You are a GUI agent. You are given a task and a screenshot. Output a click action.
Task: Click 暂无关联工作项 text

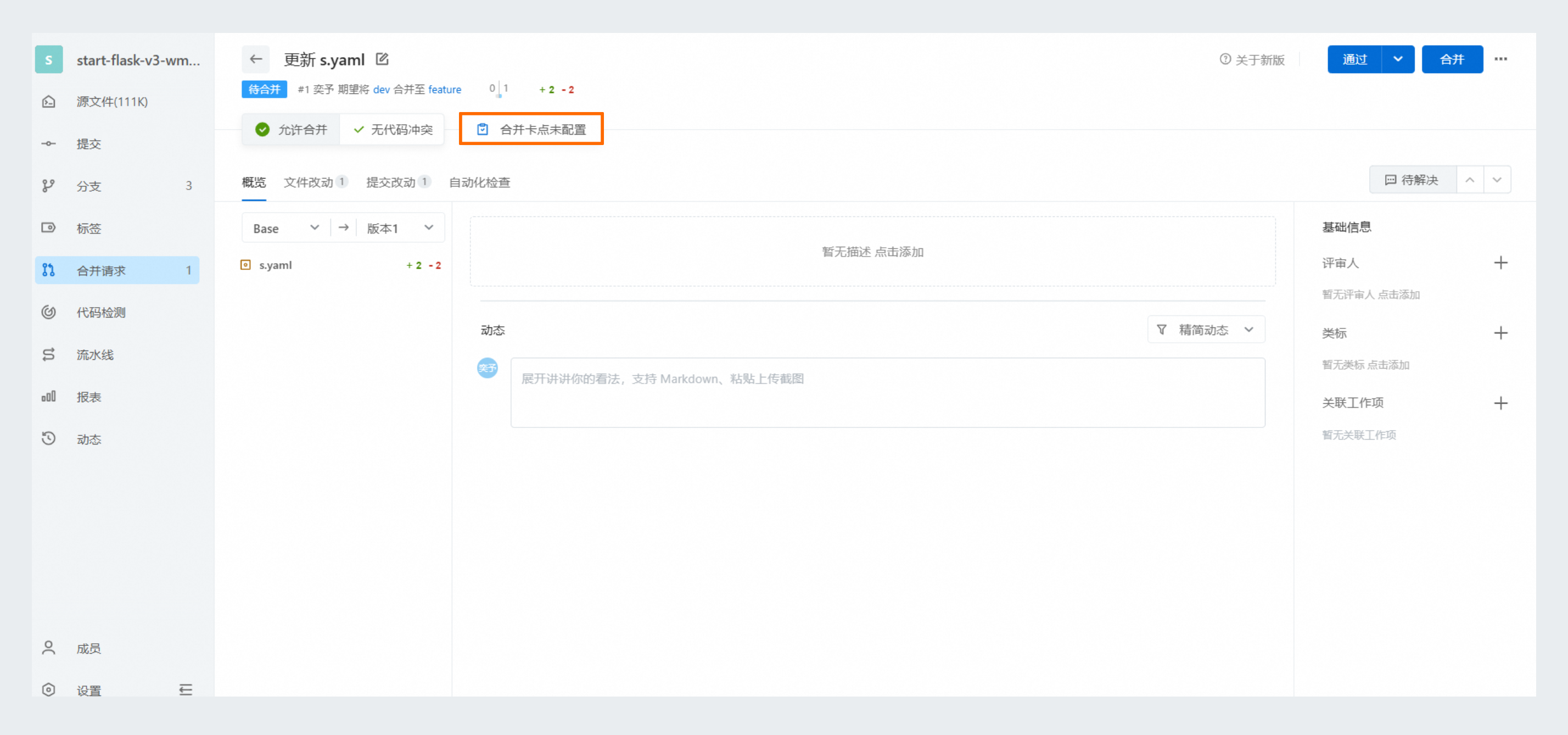point(1359,435)
